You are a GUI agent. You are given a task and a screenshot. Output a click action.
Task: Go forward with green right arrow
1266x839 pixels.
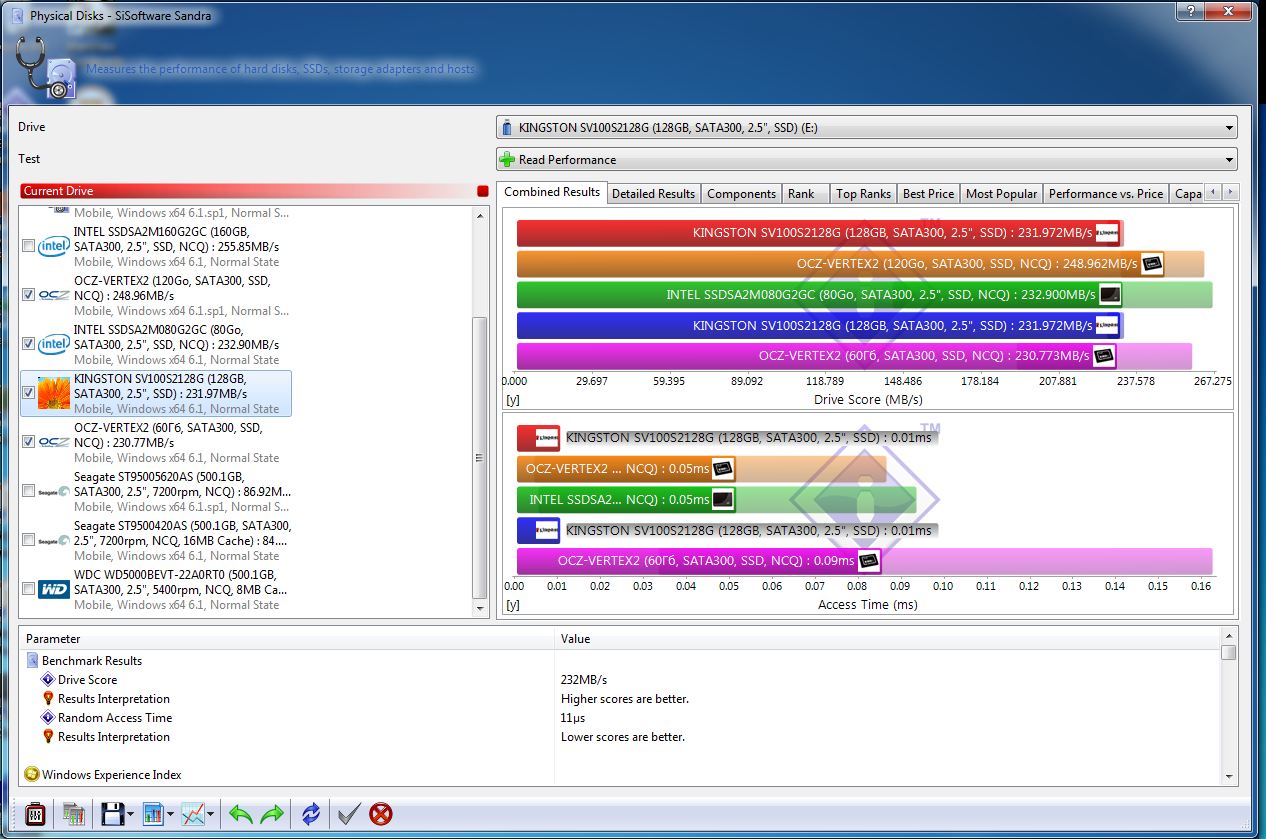pos(272,814)
